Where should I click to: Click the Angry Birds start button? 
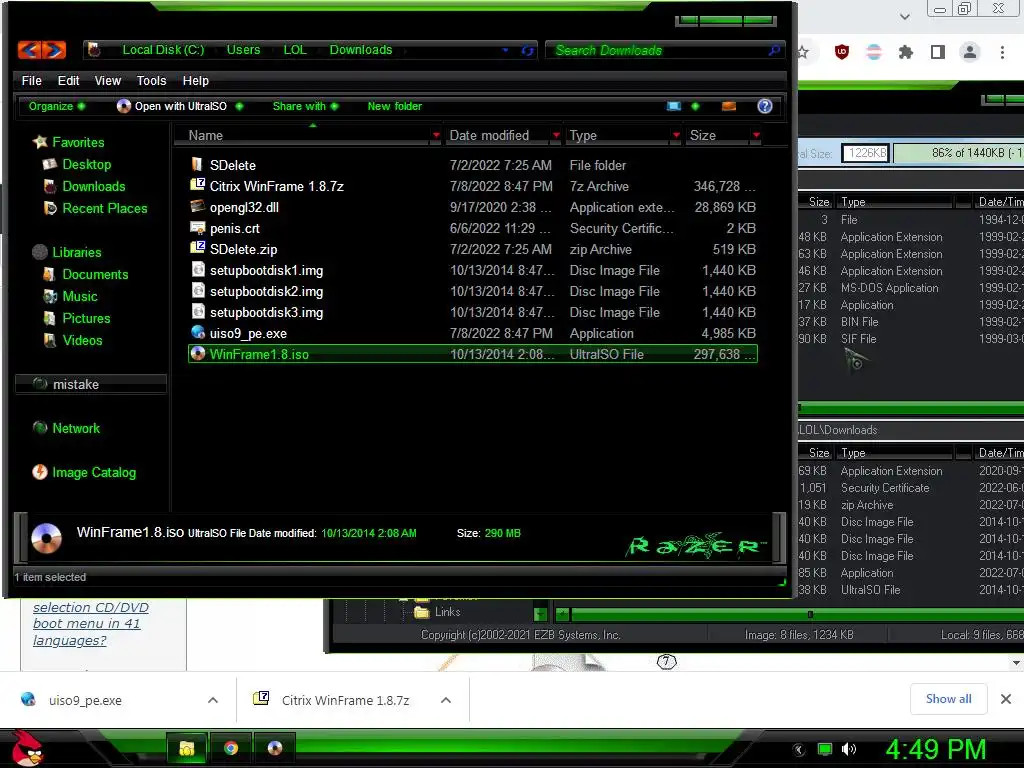click(27, 748)
